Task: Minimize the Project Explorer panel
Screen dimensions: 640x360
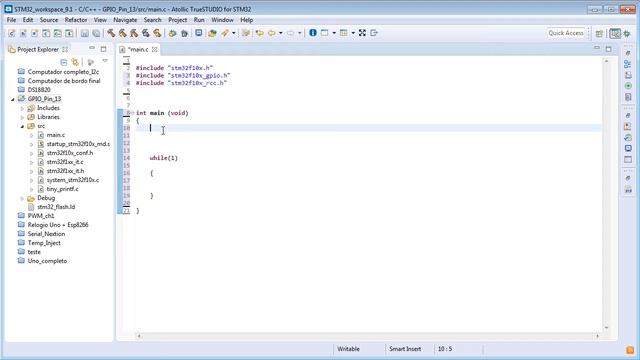Action: (x=92, y=49)
